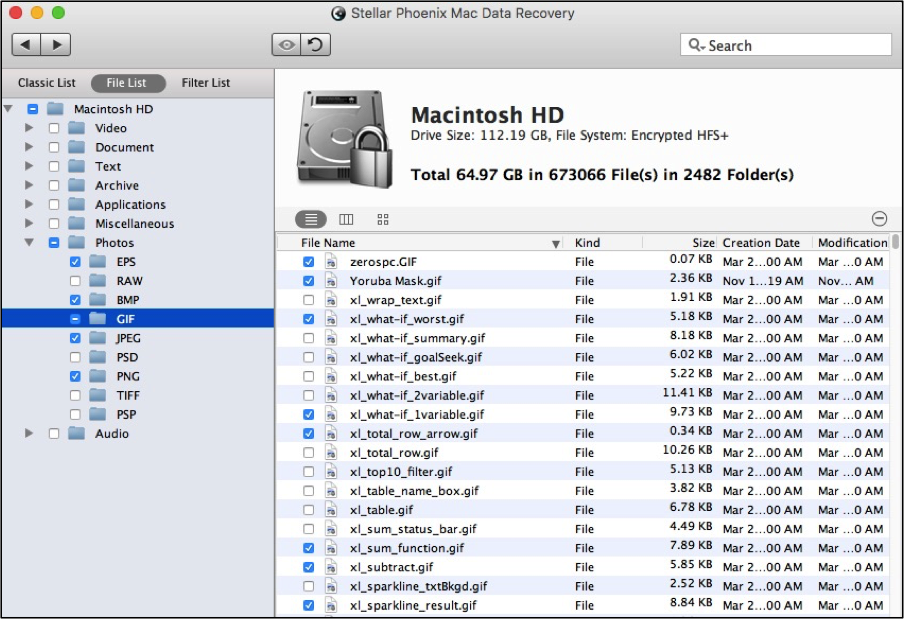Click the Document folder icon
Viewport: 904px width, 619px height.
[77, 147]
